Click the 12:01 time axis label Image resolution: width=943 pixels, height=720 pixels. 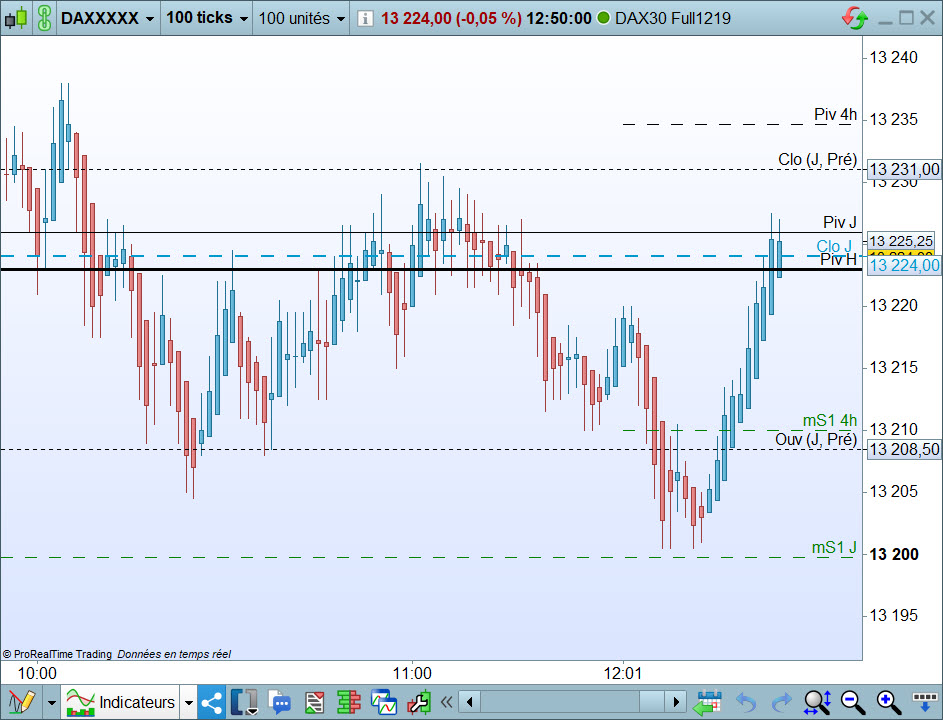point(622,673)
